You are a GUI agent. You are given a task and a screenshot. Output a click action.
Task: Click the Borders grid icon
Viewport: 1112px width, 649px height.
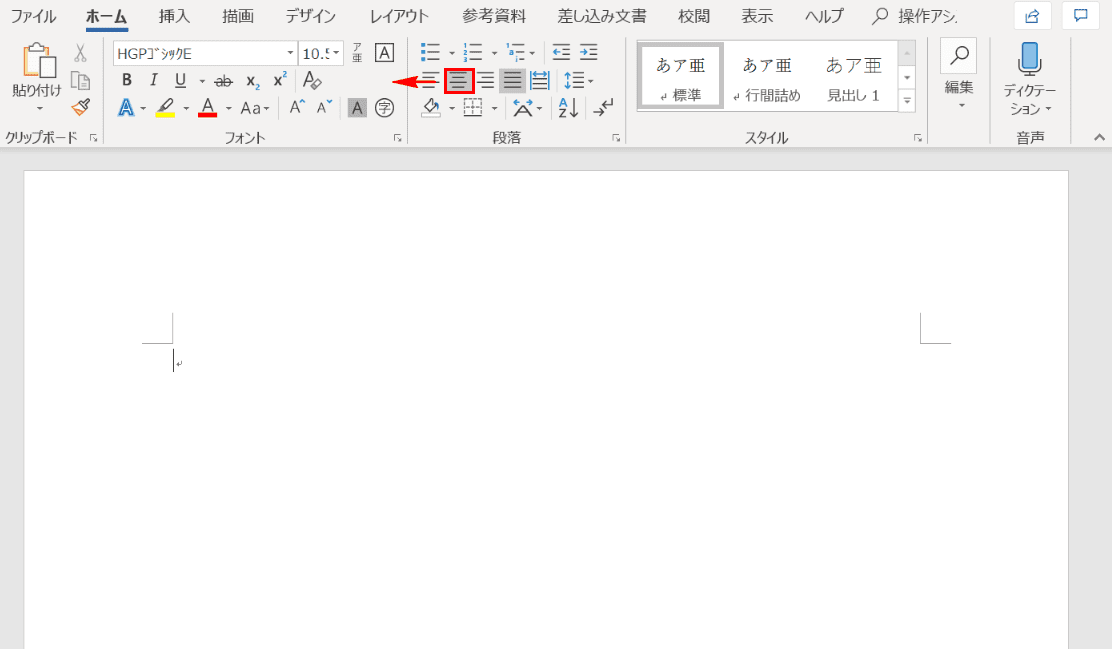(x=473, y=108)
